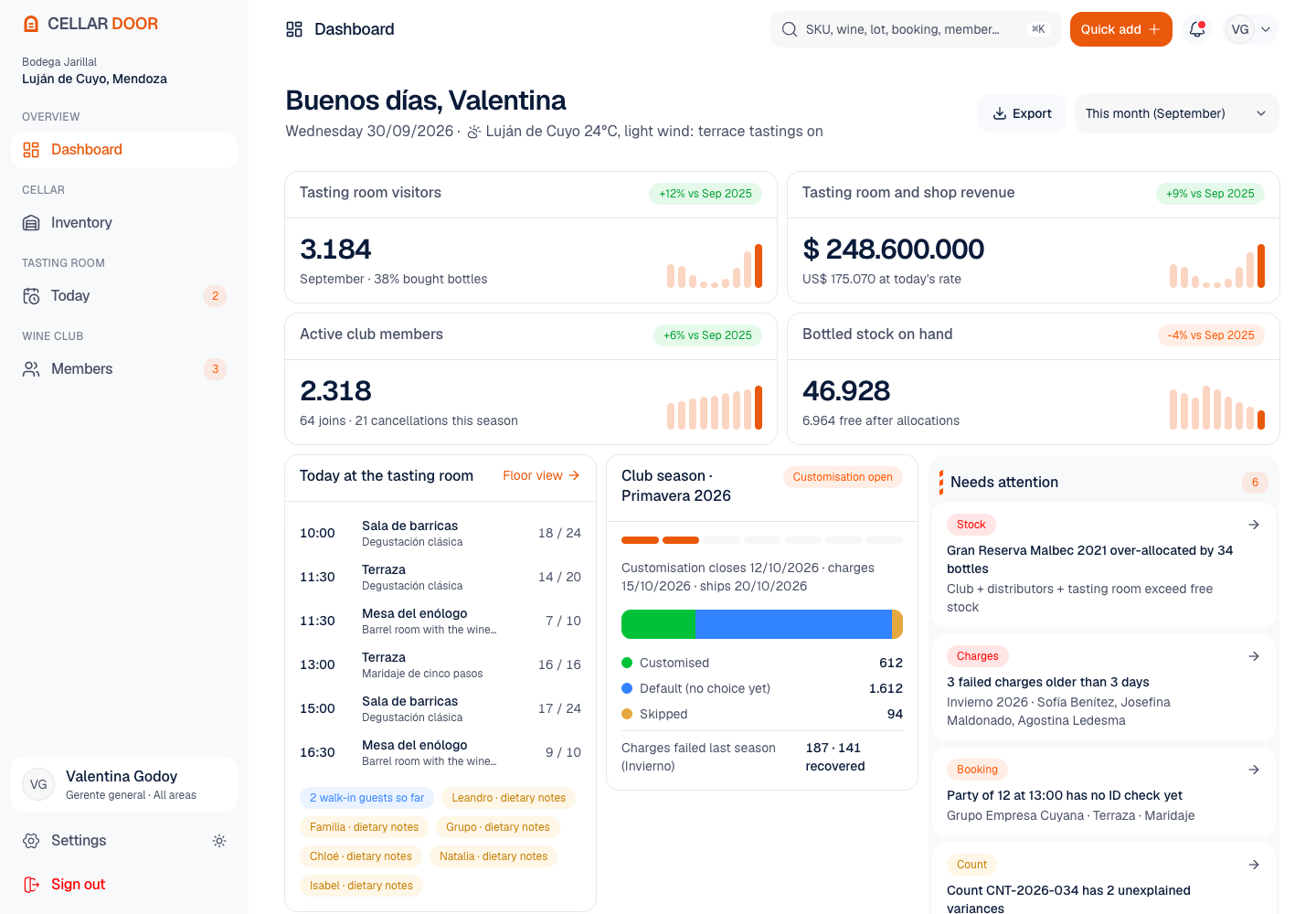1316x914 pixels.
Task: Open the notifications bell
Action: pyautogui.click(x=1197, y=29)
